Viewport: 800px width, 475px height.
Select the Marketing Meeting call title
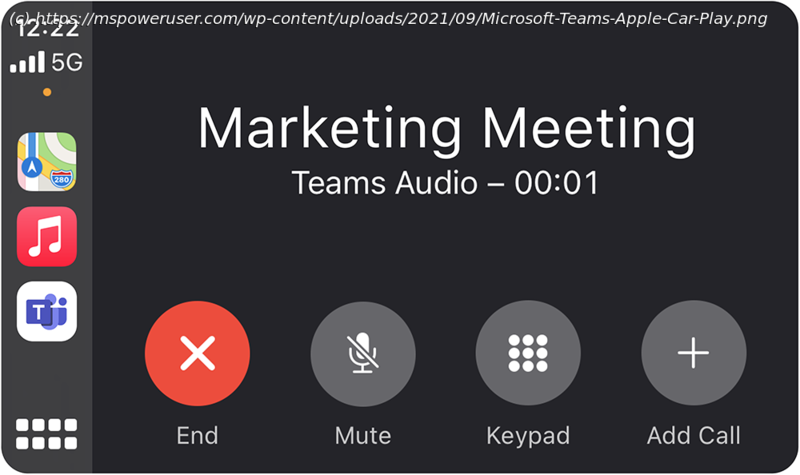click(446, 129)
